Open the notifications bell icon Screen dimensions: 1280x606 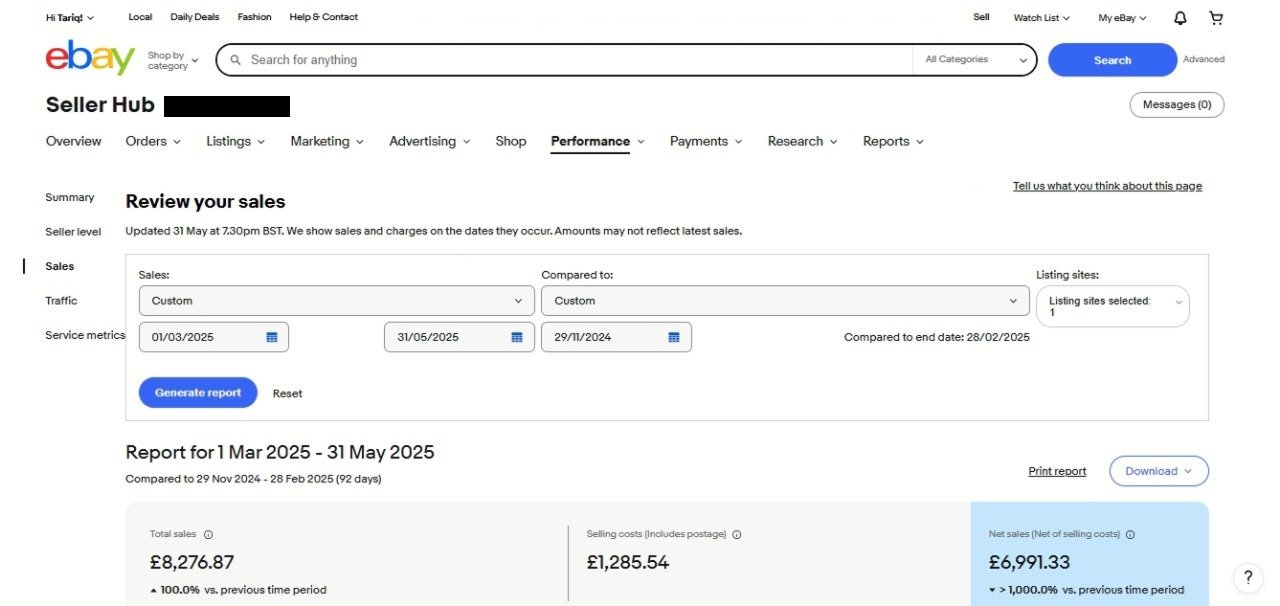click(x=1181, y=18)
